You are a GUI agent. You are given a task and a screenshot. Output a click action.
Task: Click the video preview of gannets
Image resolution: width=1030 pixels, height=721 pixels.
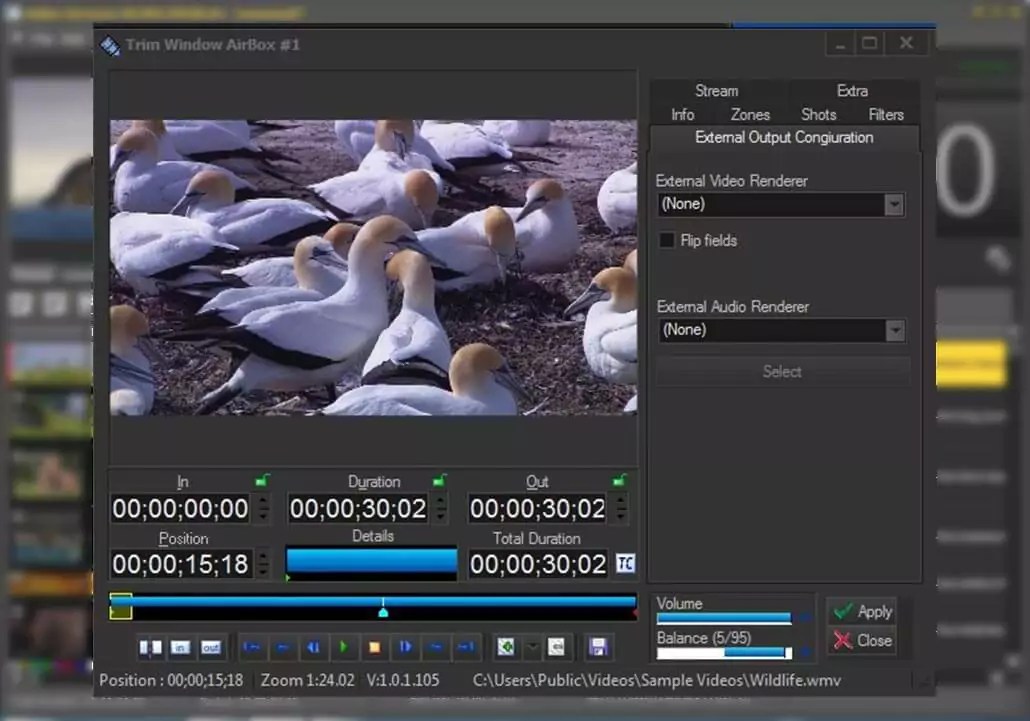point(373,267)
